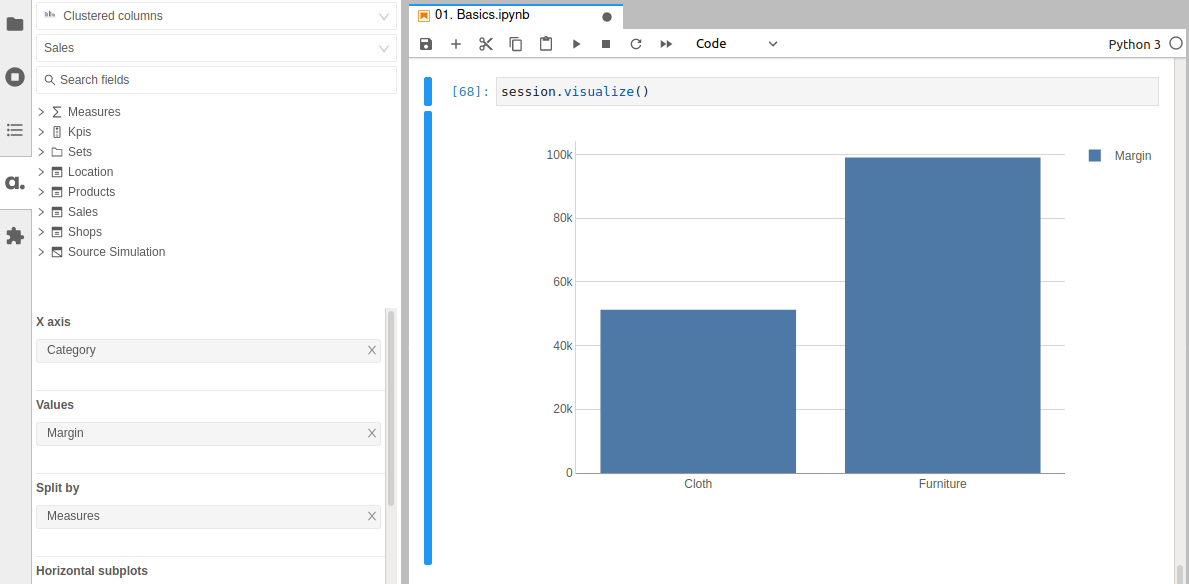Viewport: 1189px width, 584px height.
Task: Open the file browser sidebar icon
Action: [14, 24]
